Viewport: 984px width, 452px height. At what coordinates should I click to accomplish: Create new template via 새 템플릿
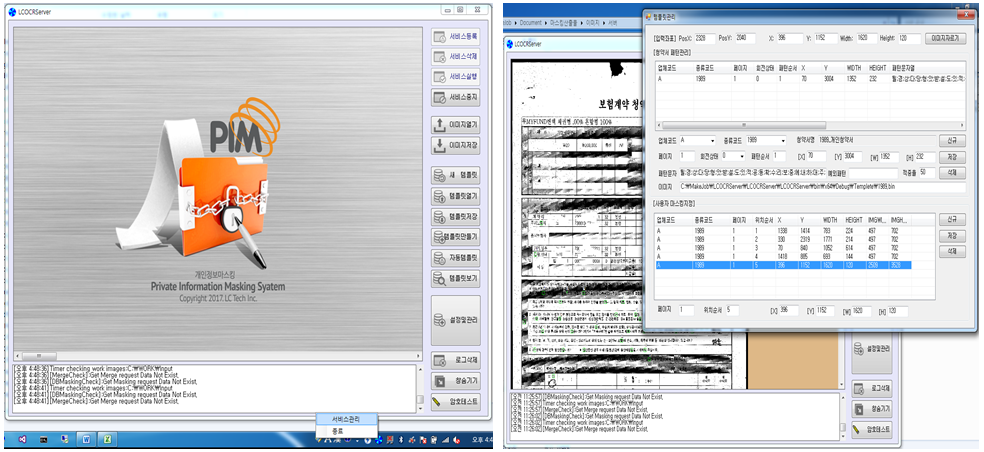456,175
